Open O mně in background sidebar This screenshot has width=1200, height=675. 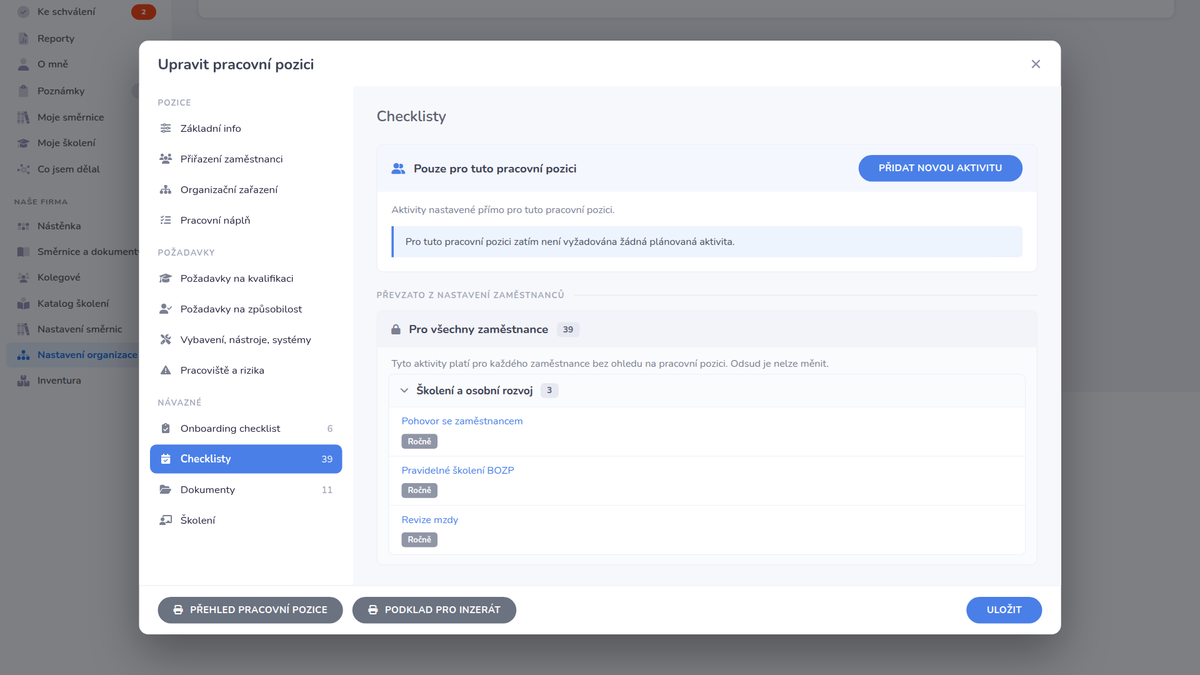tap(53, 64)
